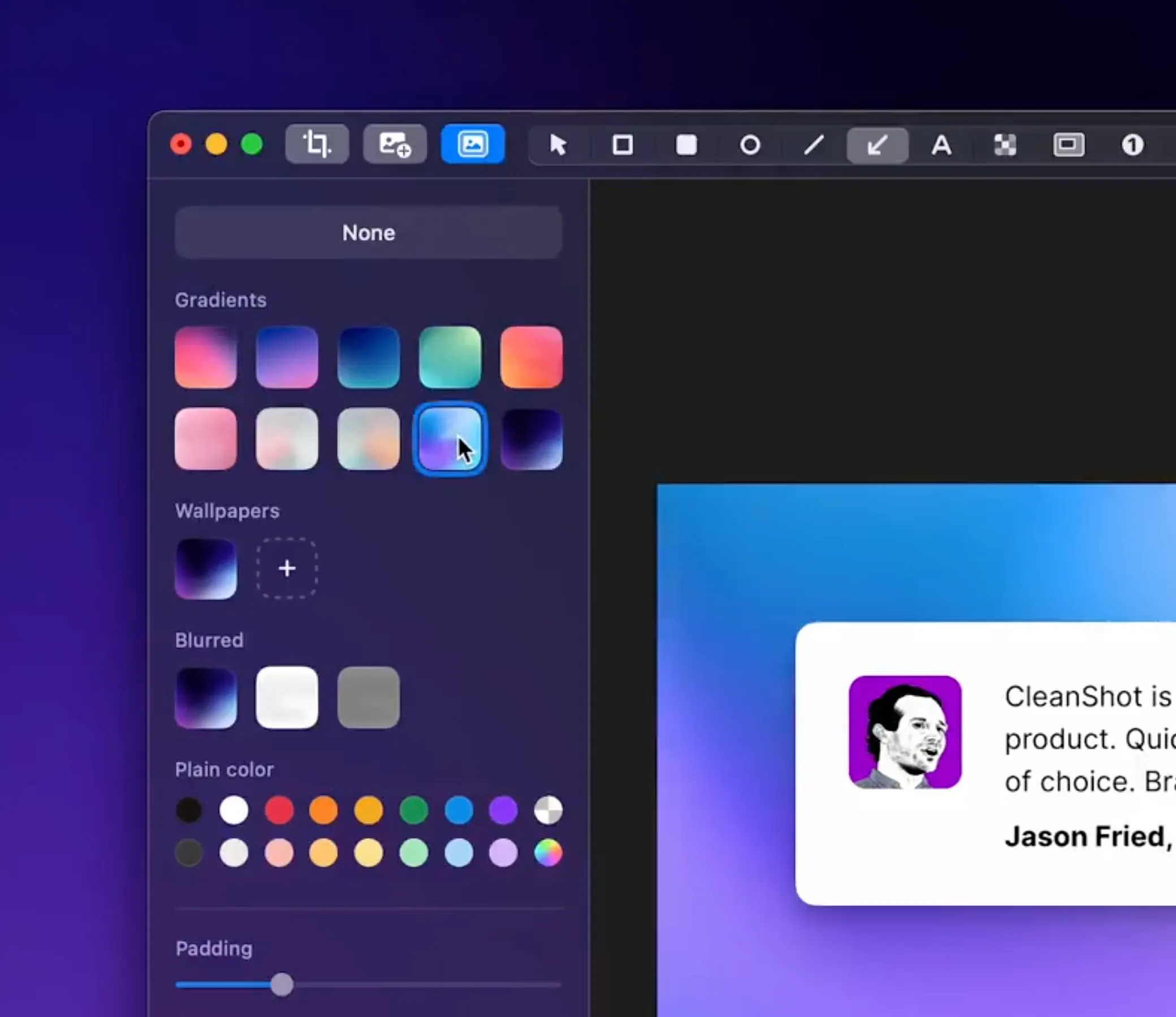The image size is (1176, 1017).
Task: Choose the soft pink gradient swatch
Action: (205, 438)
